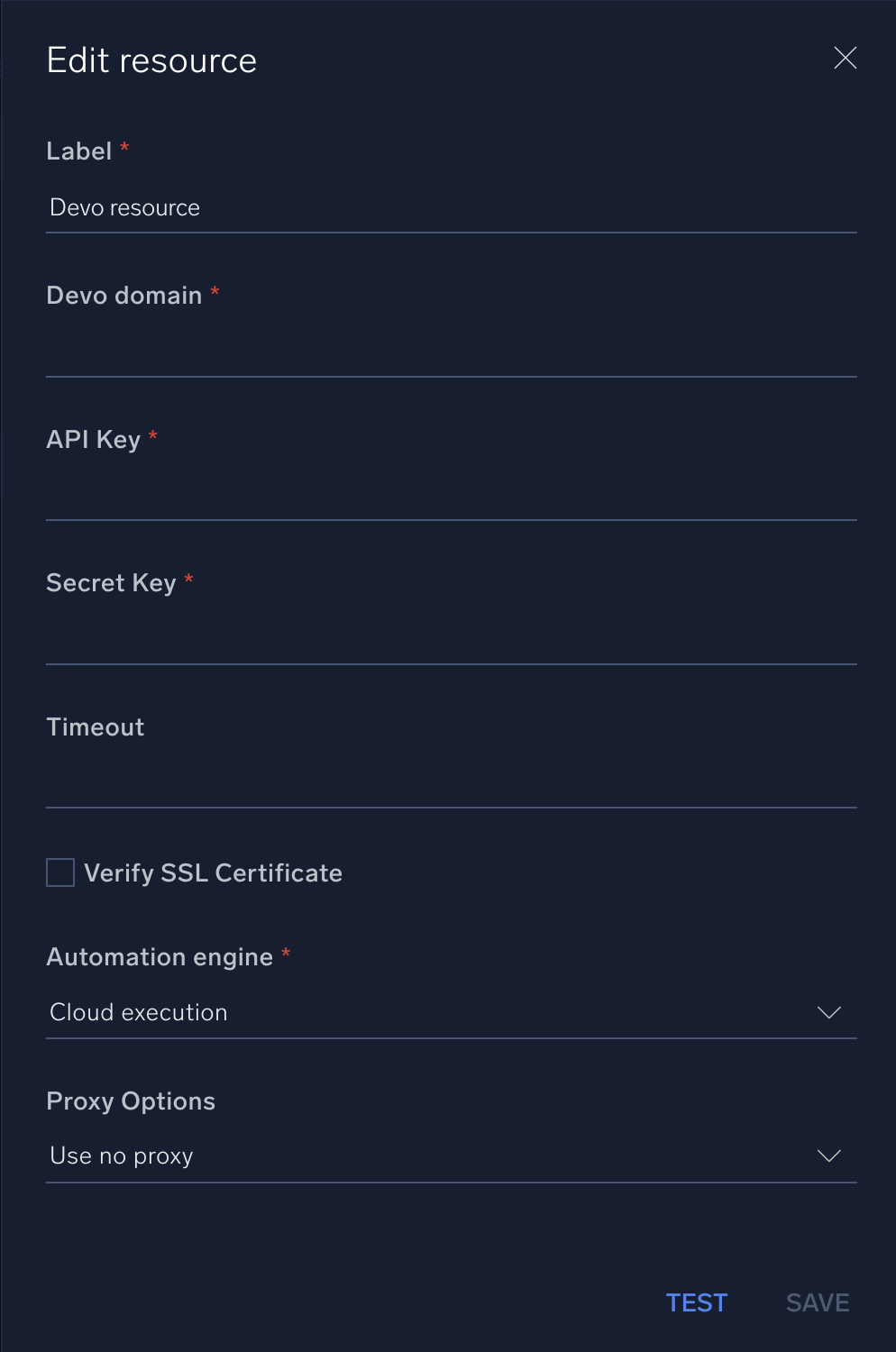The width and height of the screenshot is (896, 1352).
Task: Click the Timeout input field
Action: coord(451,784)
